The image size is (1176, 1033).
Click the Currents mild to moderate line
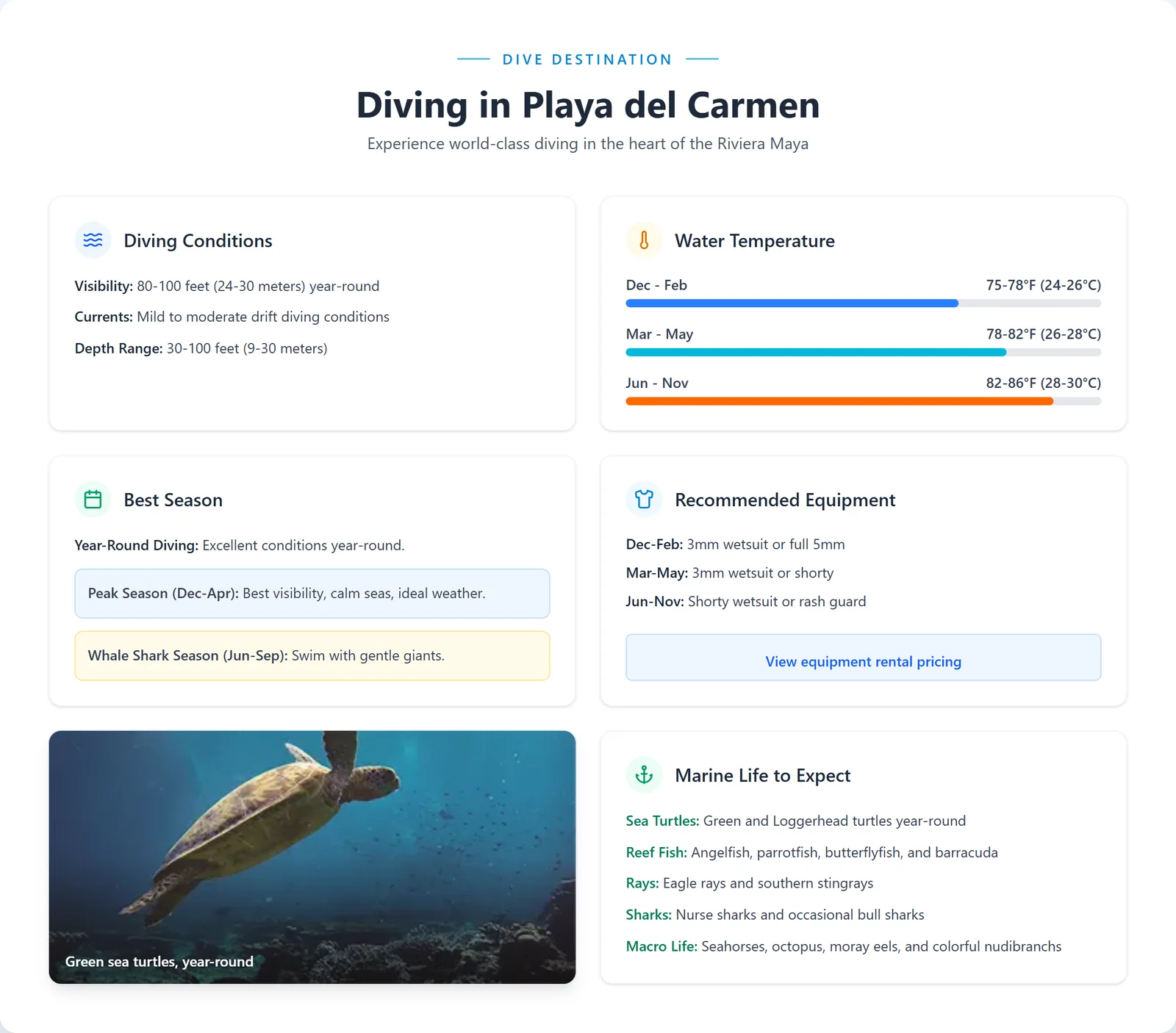232,317
